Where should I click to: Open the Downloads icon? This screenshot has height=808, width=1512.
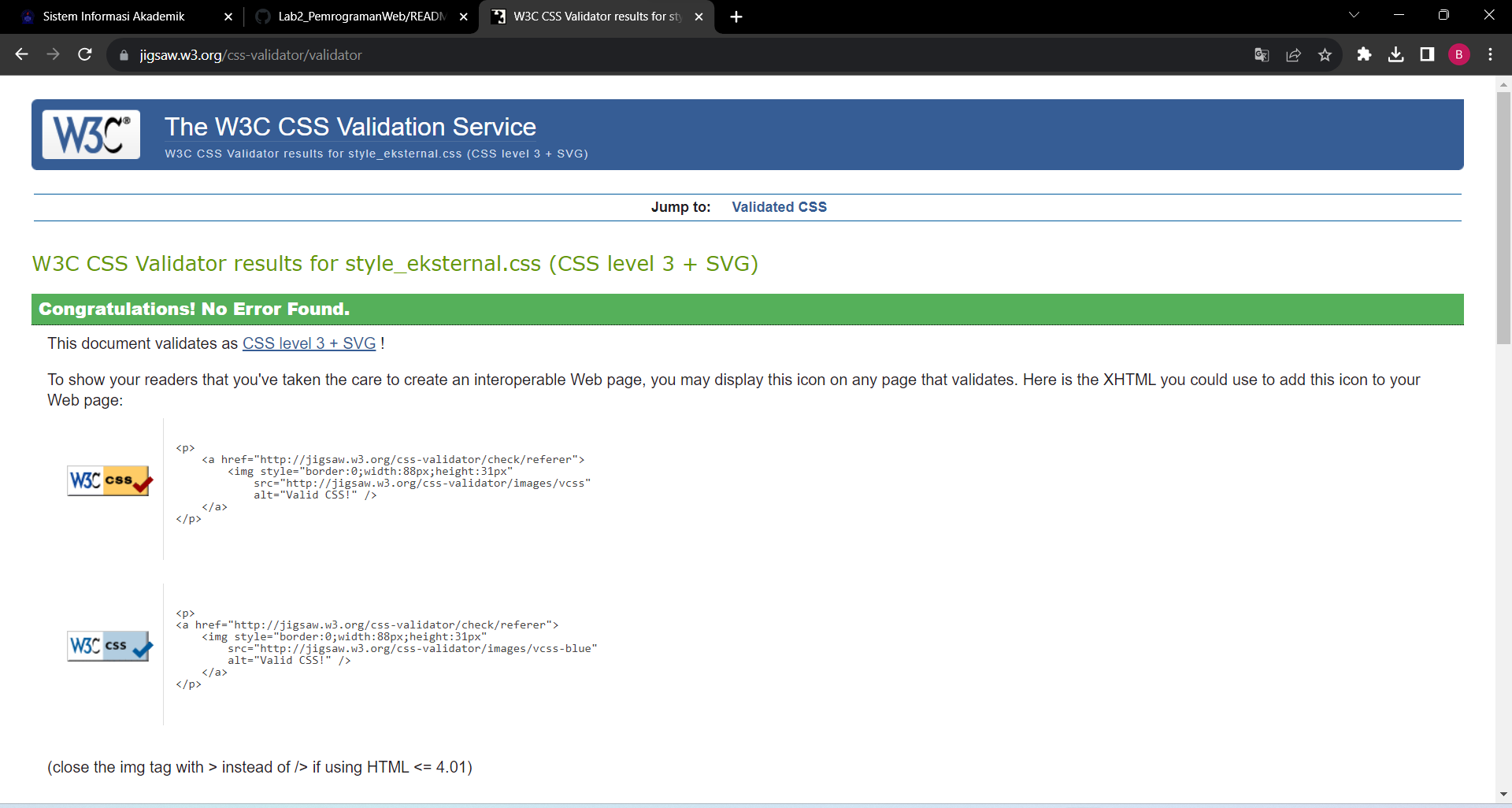(1395, 54)
